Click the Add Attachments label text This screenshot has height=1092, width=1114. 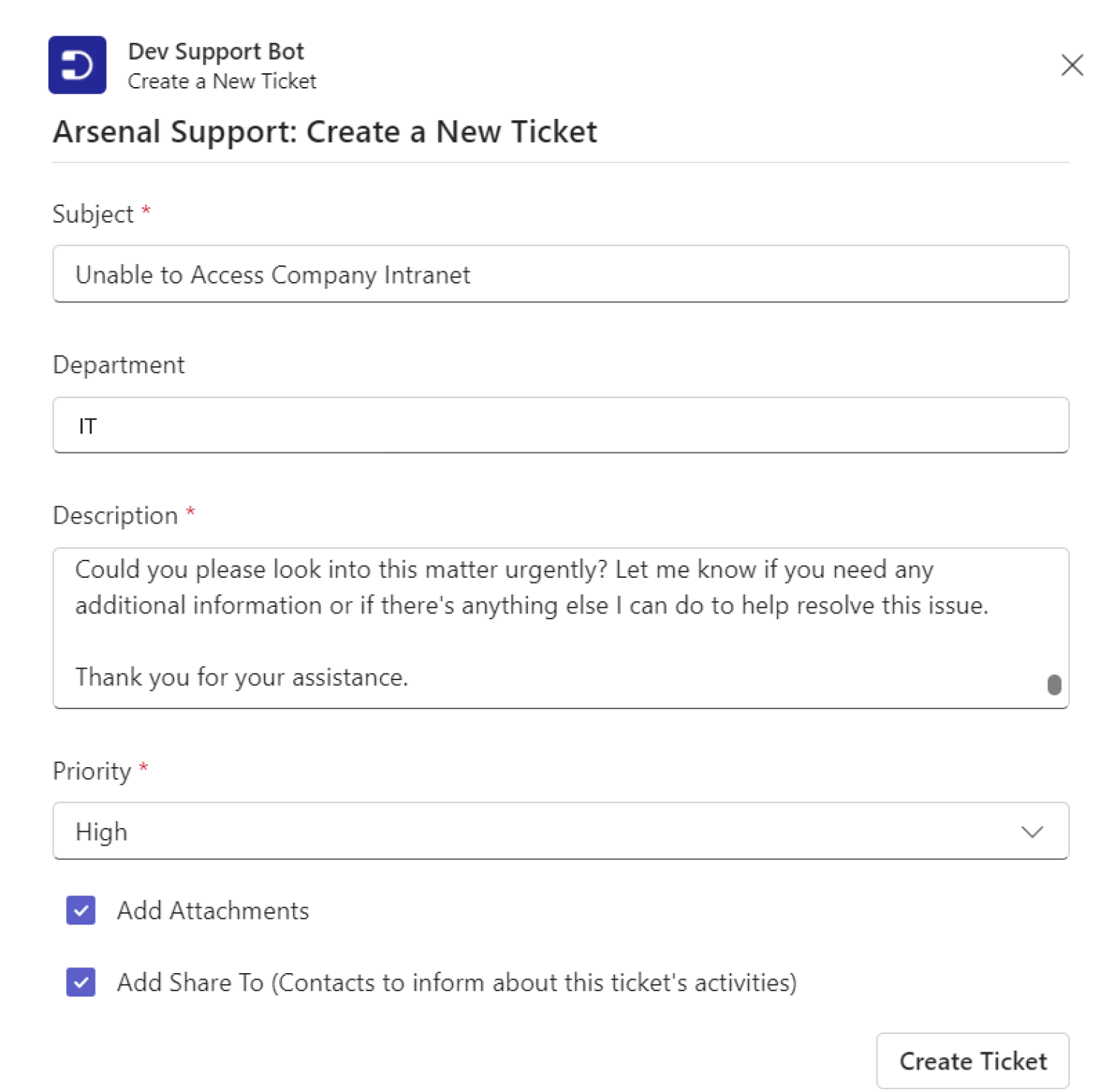click(x=213, y=911)
